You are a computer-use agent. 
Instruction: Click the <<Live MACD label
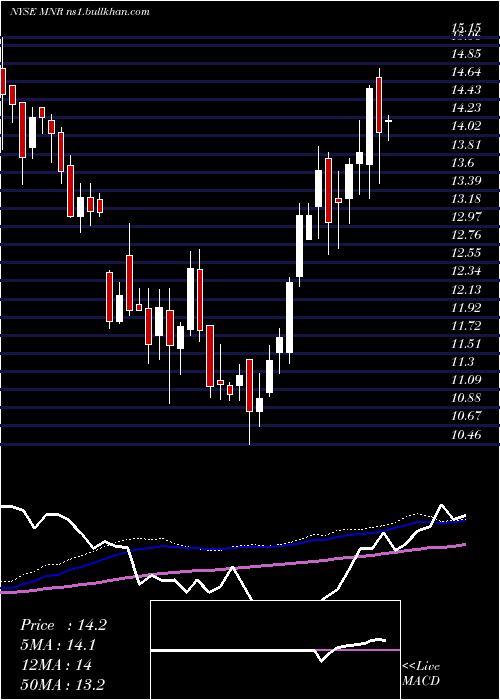pos(421,673)
